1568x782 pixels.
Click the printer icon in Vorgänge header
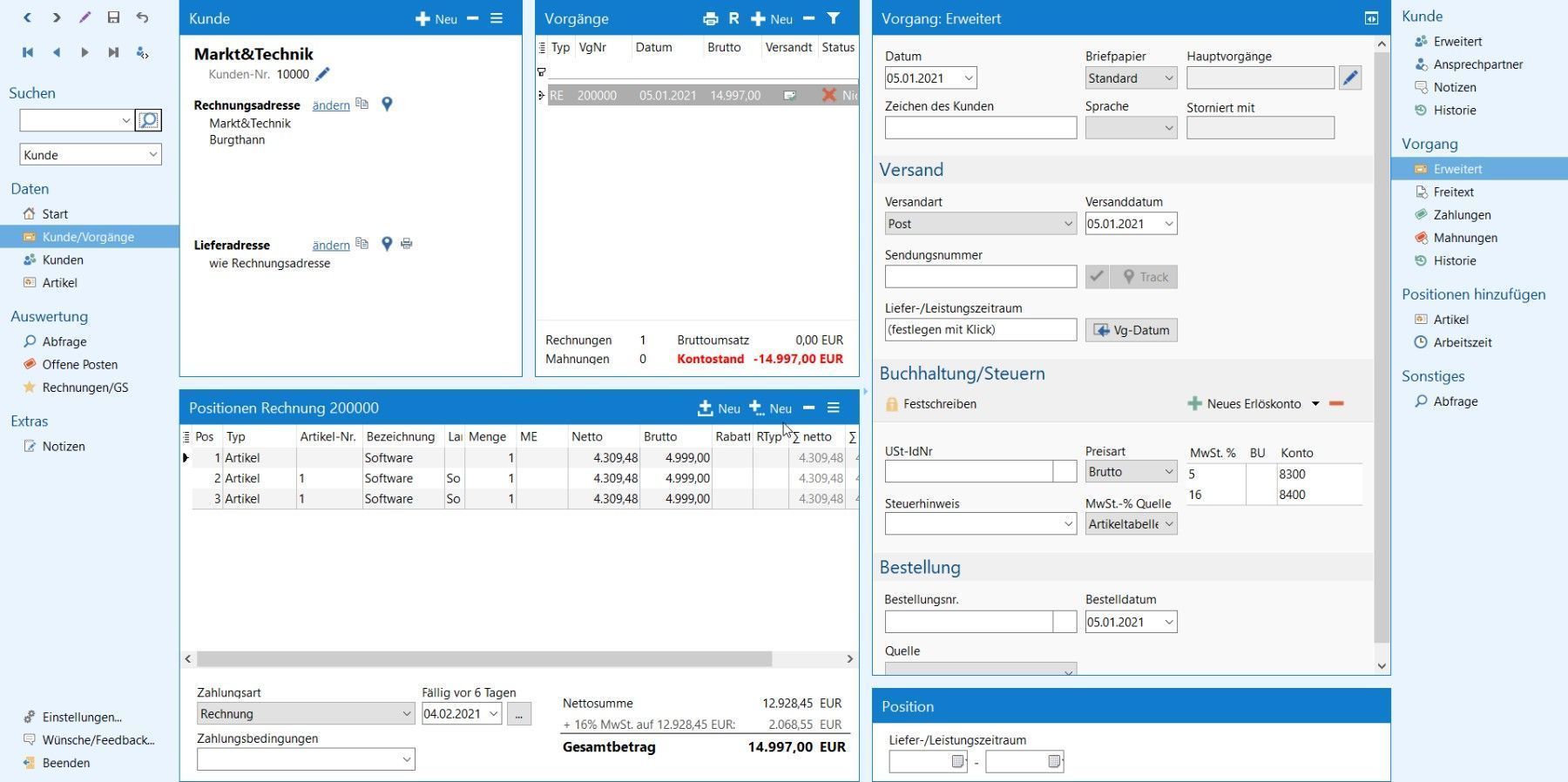pyautogui.click(x=710, y=19)
